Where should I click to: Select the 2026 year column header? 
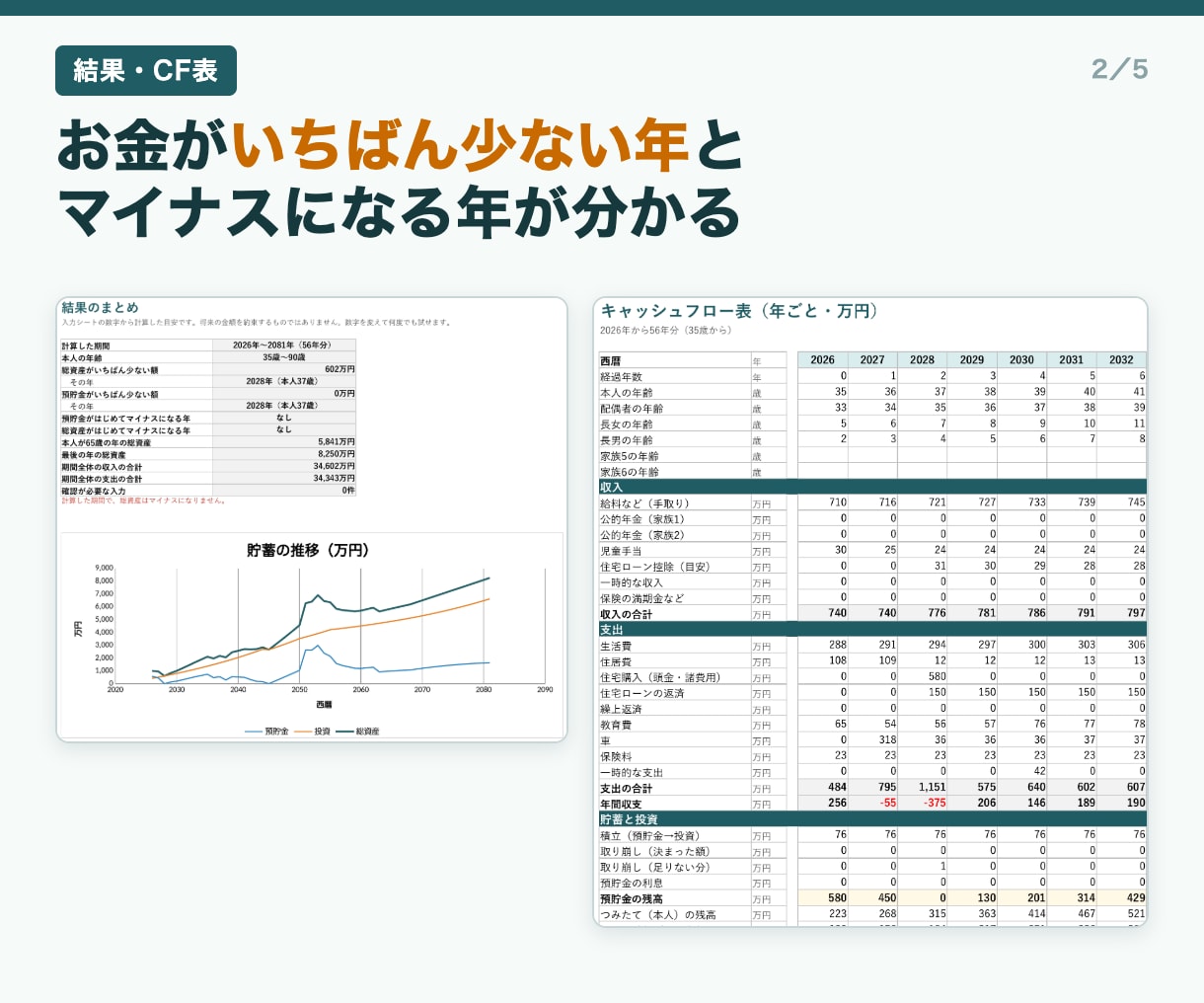[823, 360]
